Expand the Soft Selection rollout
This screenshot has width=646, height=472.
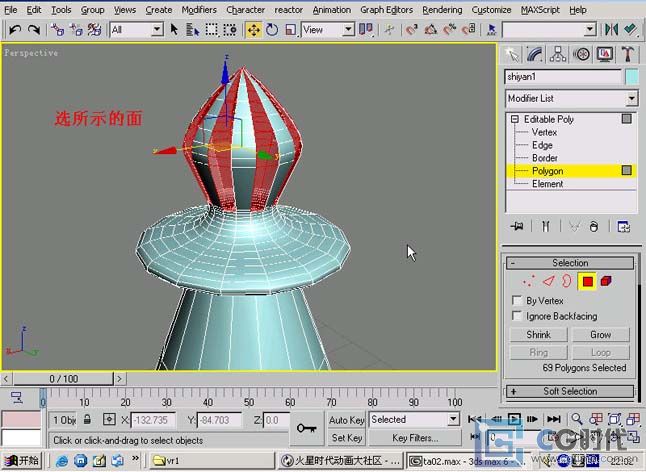point(570,391)
